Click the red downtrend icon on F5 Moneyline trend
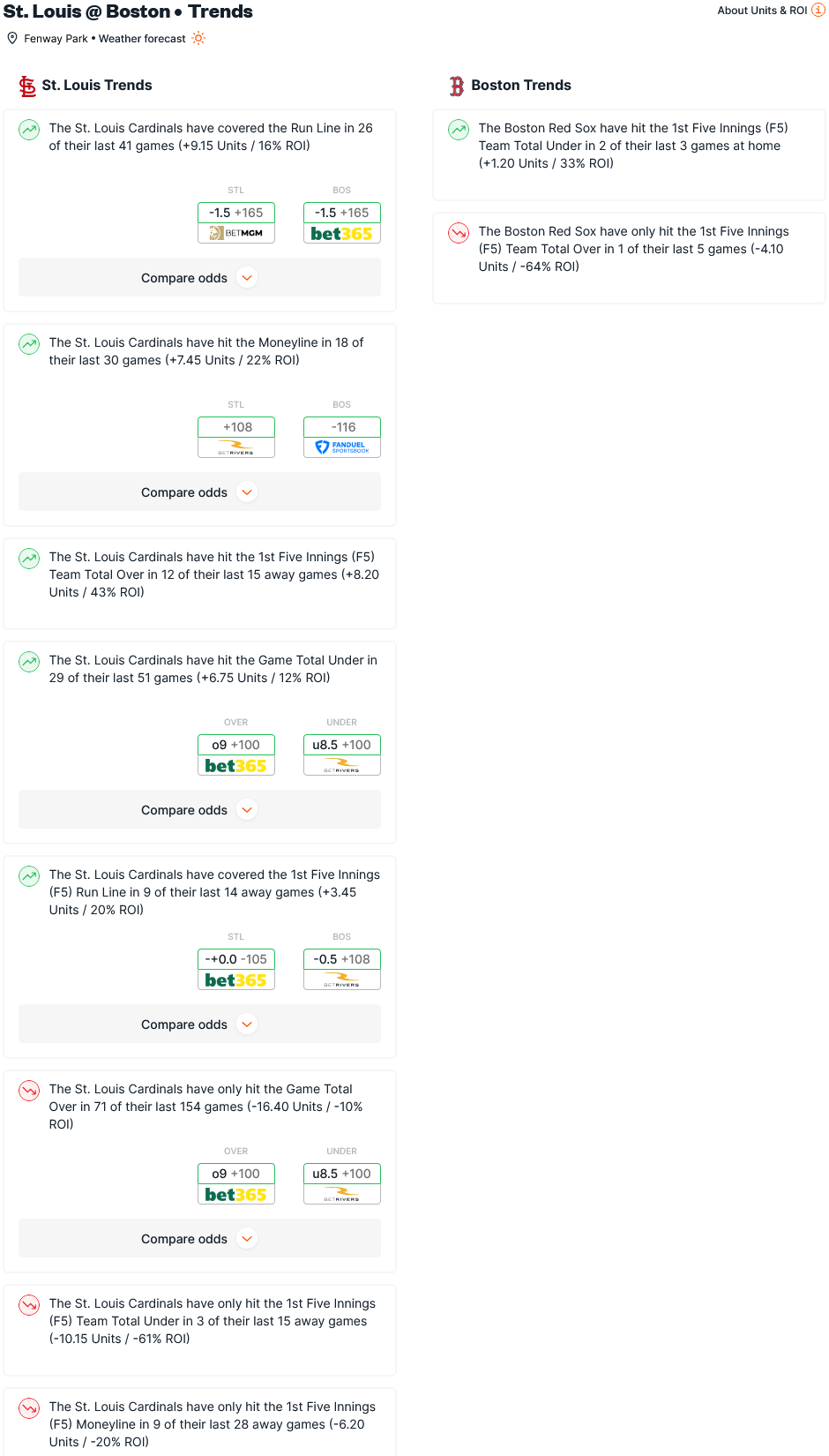The height and width of the screenshot is (1456, 829). (x=29, y=1408)
